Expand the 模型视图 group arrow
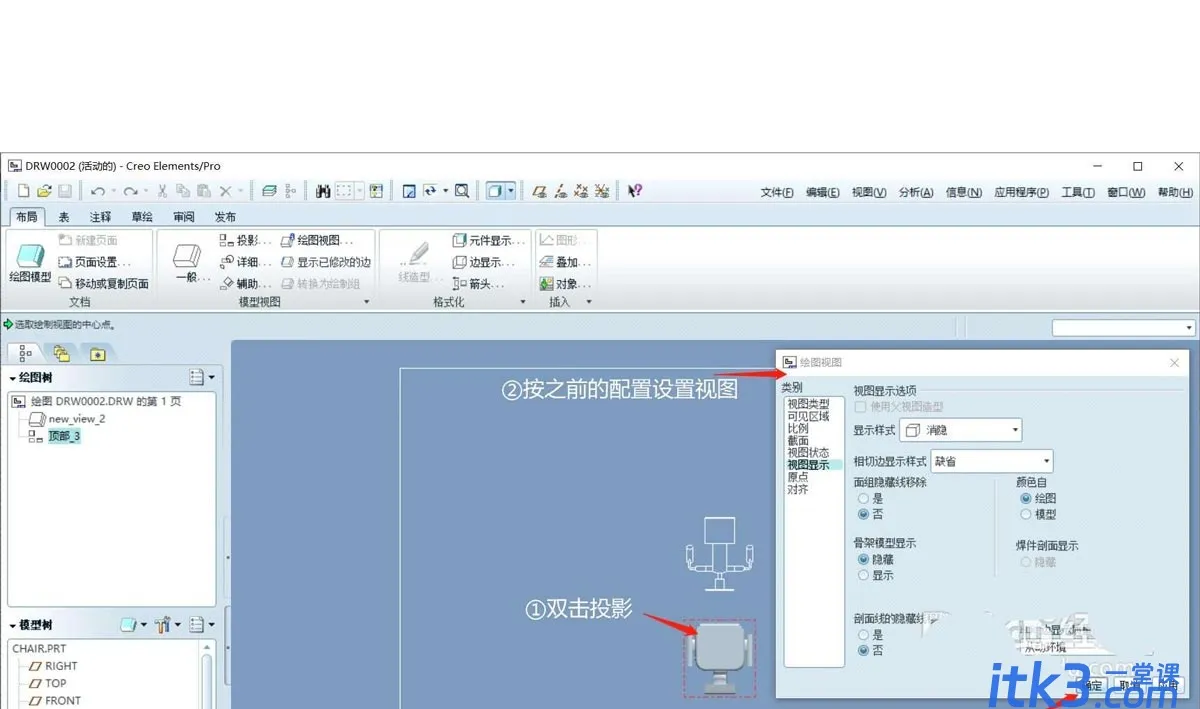 [366, 302]
